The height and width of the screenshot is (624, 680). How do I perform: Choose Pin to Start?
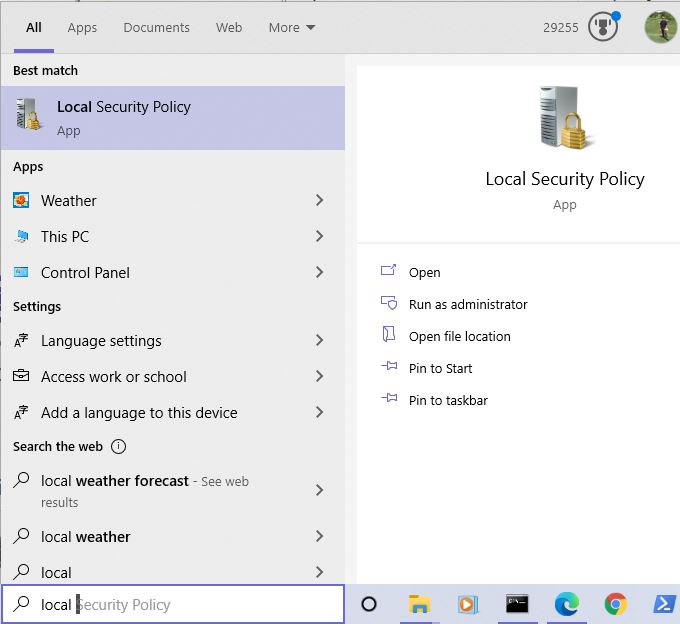[x=440, y=369]
